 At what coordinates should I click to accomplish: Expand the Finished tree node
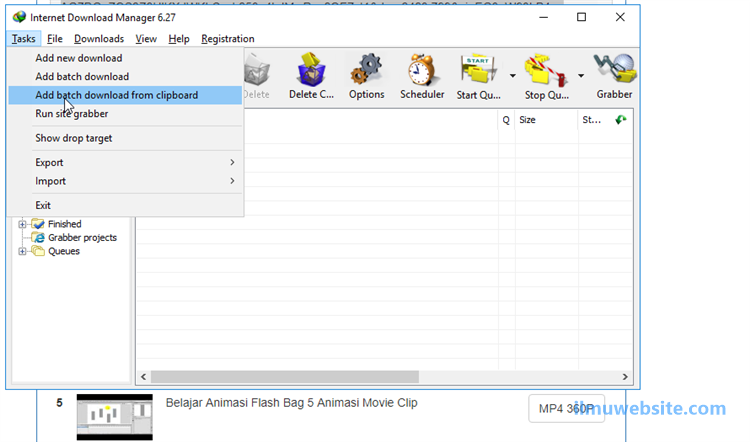[22, 224]
